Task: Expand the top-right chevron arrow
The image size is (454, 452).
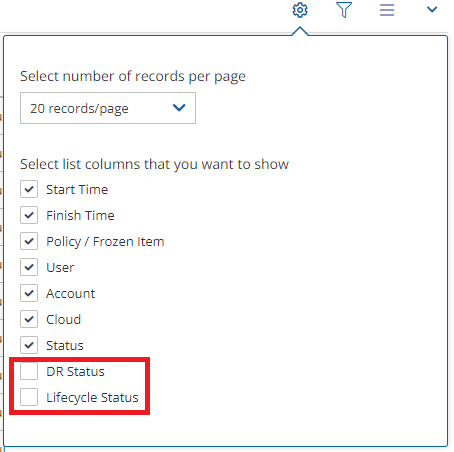Action: coord(432,9)
